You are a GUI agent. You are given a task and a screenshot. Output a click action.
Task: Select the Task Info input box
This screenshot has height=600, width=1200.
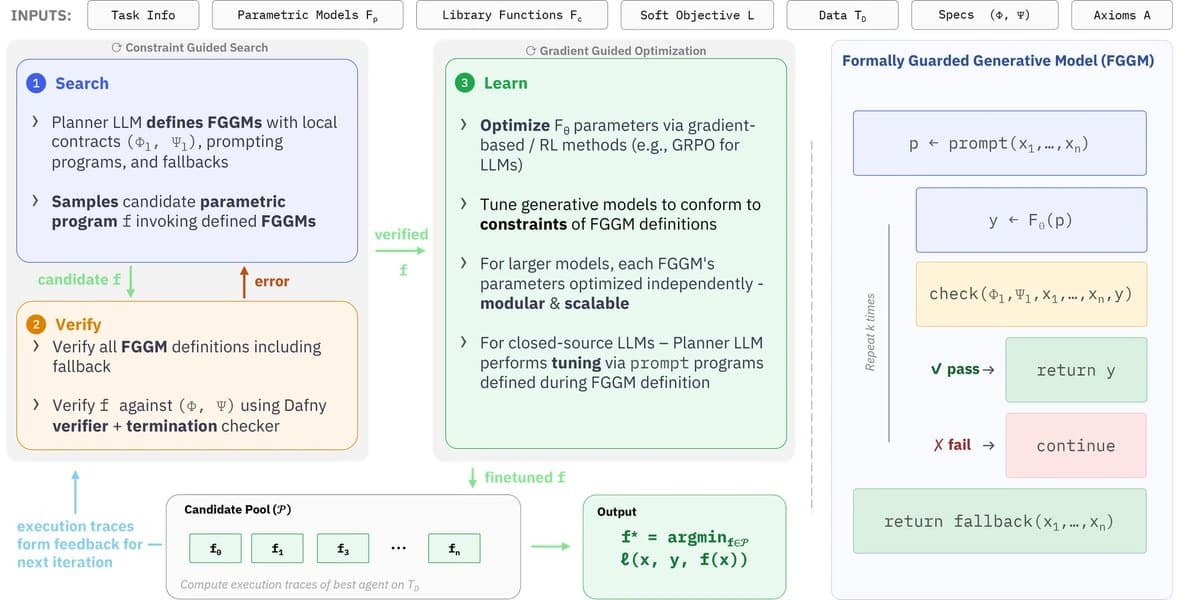coord(144,15)
